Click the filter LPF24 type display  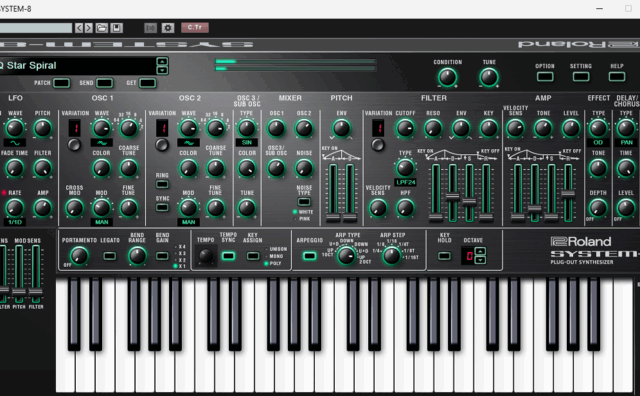pyautogui.click(x=405, y=182)
